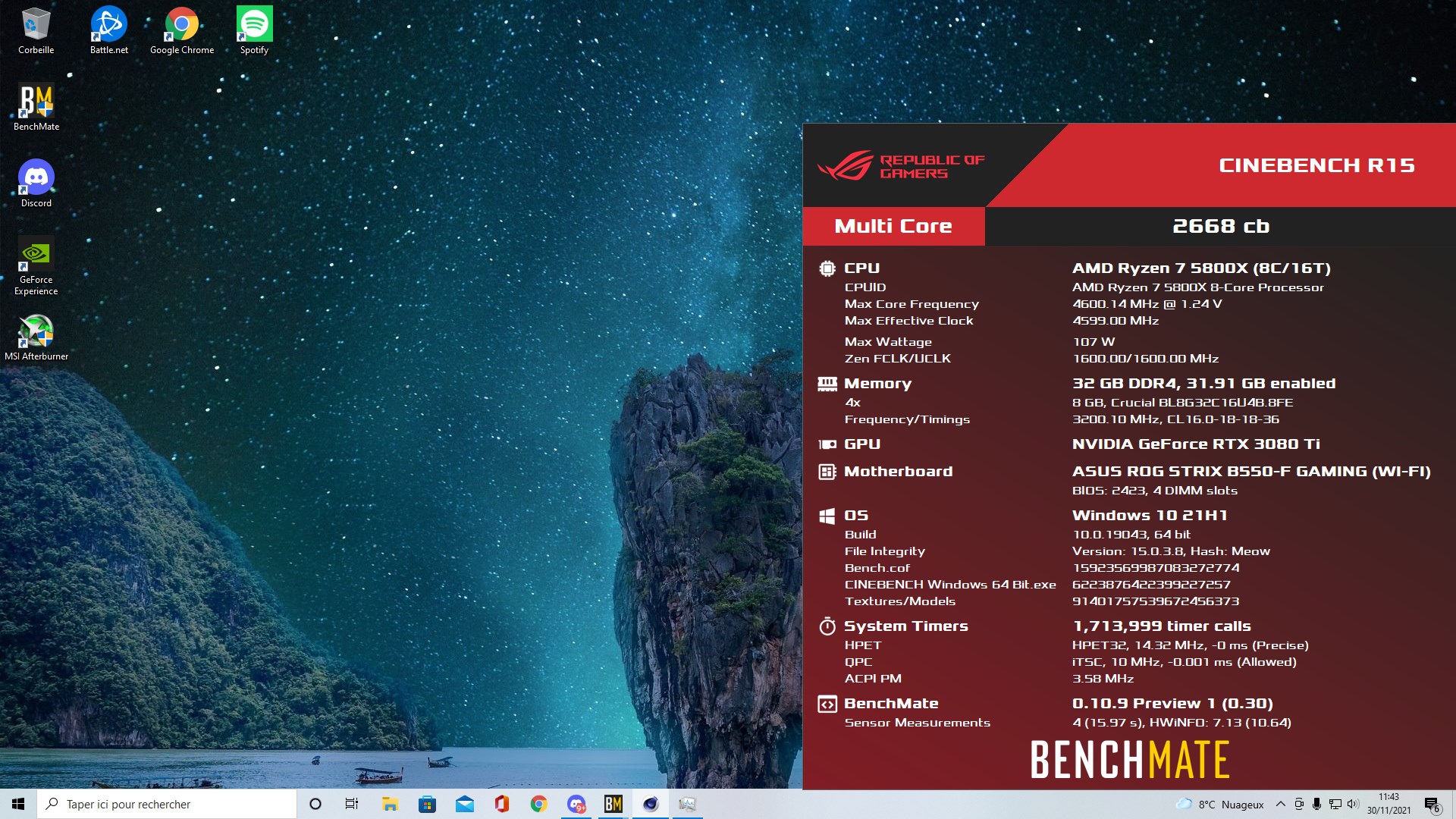Click the 3.58 MHz ACPI PM value

(x=1103, y=679)
